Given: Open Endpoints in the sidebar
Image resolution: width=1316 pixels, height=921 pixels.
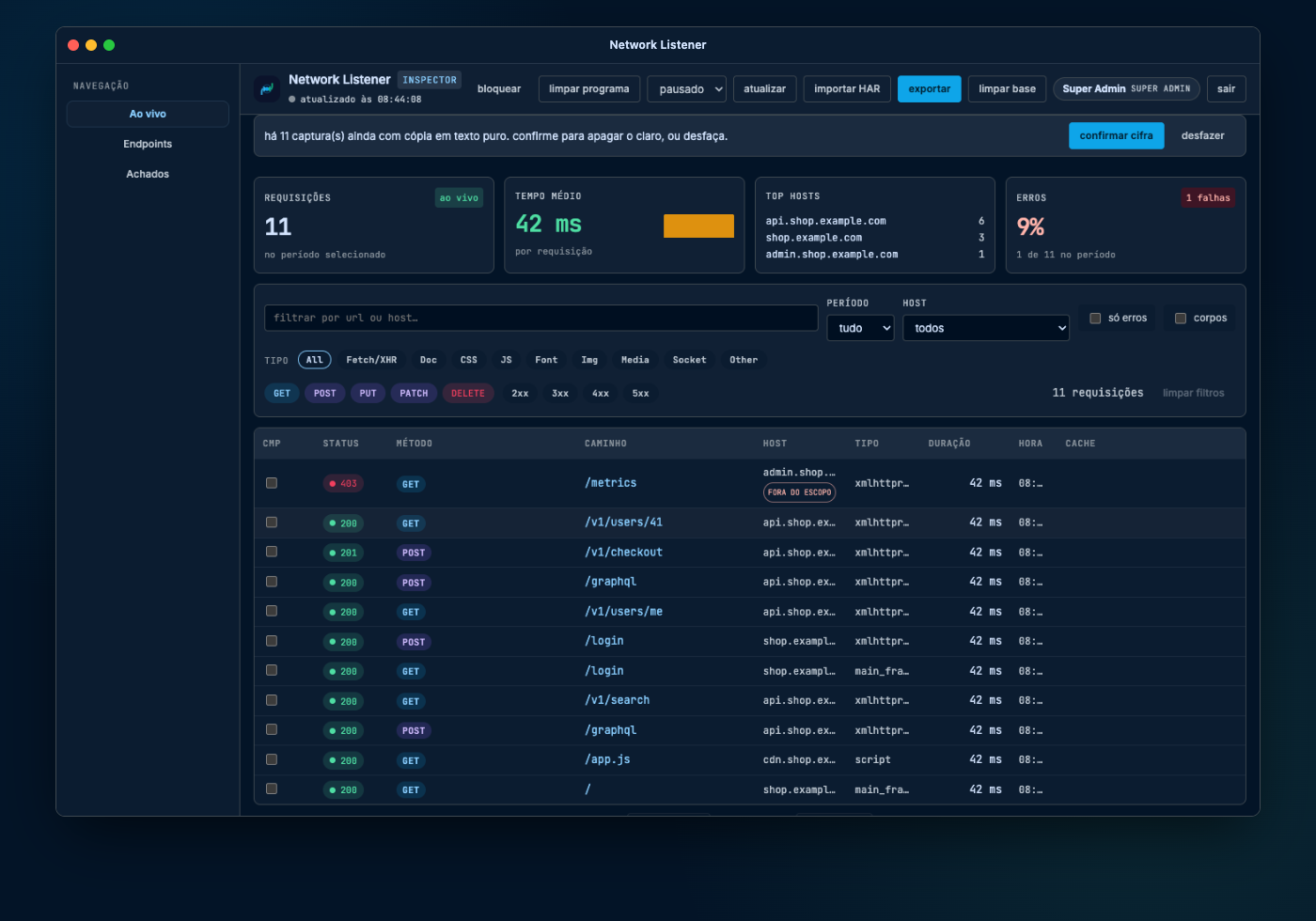Looking at the screenshot, I should pos(148,144).
